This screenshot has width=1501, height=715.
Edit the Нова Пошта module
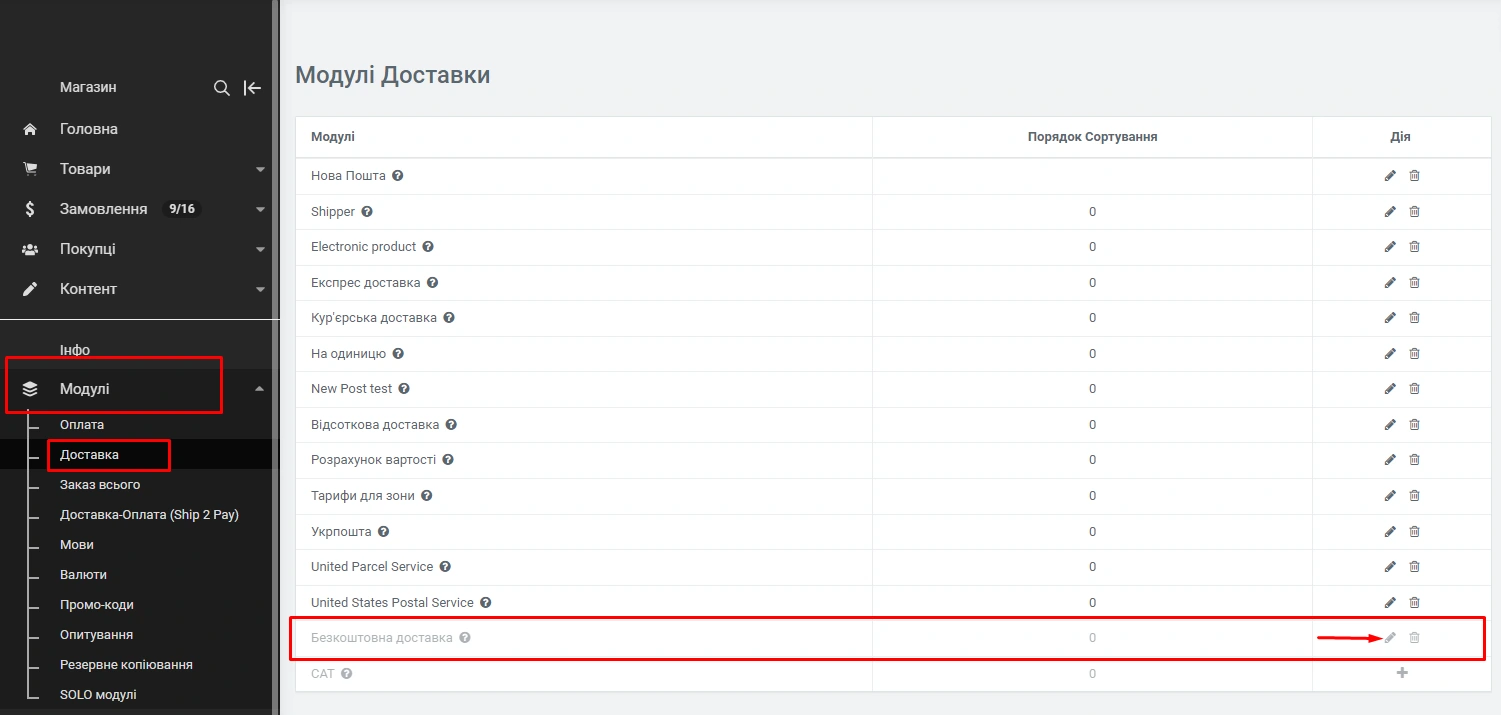click(1390, 176)
